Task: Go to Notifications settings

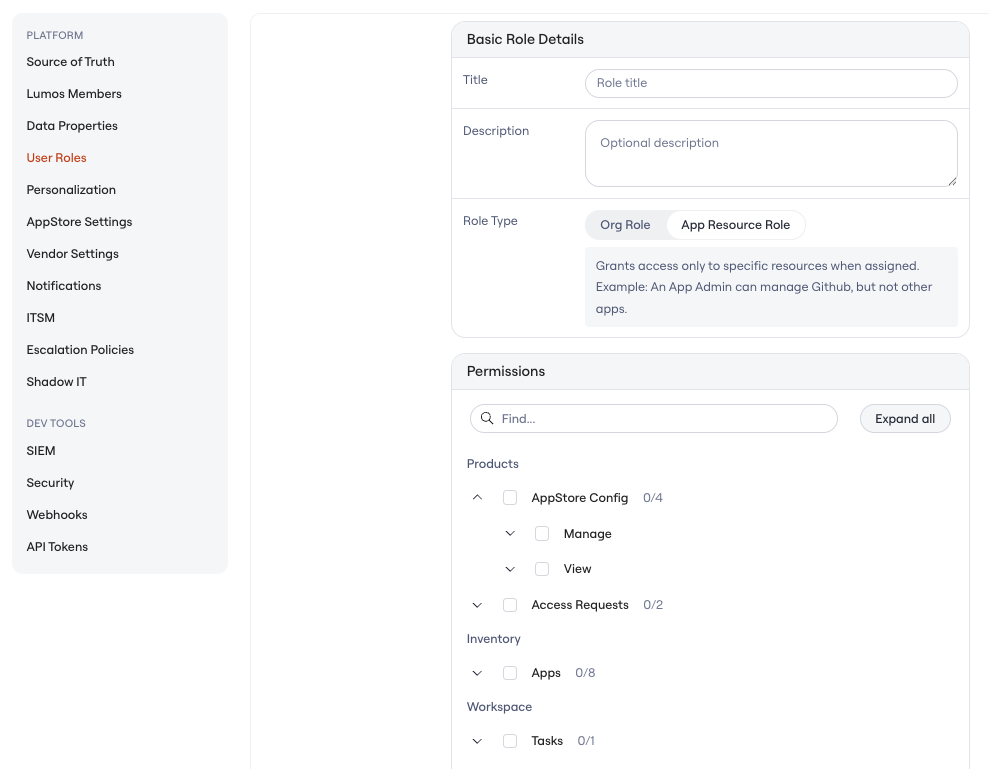Action: (64, 286)
